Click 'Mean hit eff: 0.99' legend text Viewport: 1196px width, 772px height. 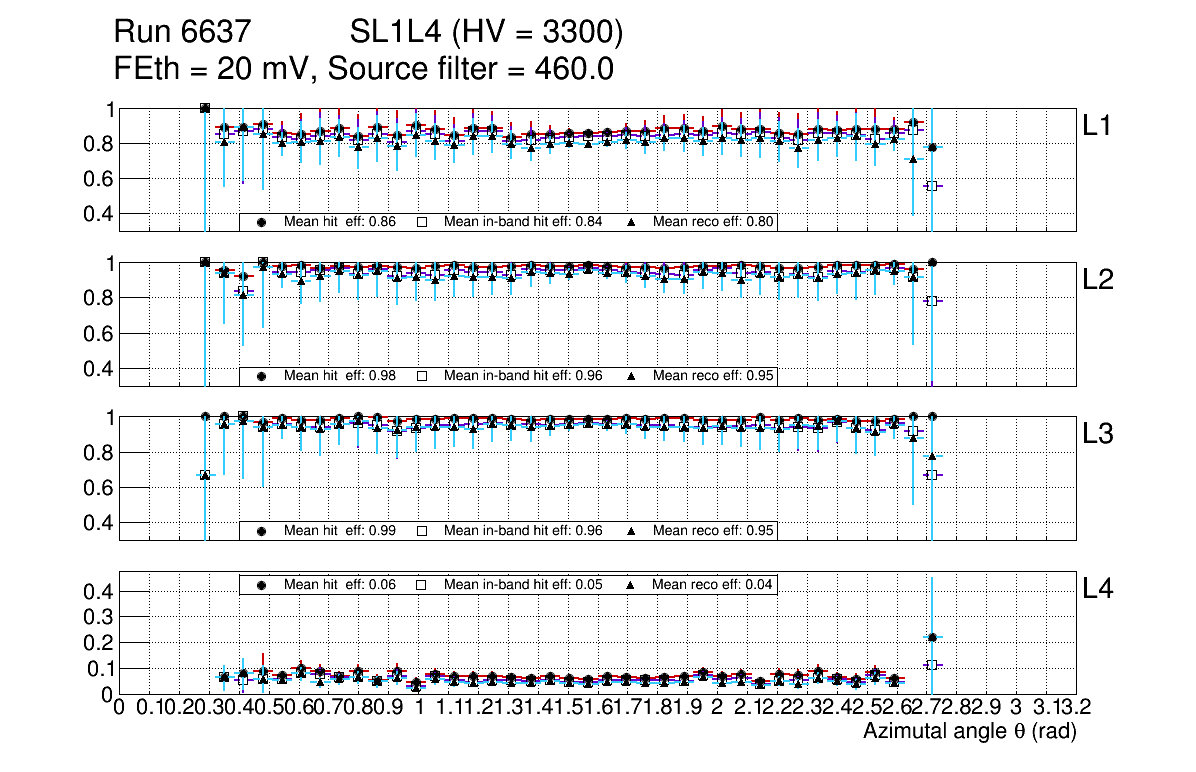(x=340, y=530)
